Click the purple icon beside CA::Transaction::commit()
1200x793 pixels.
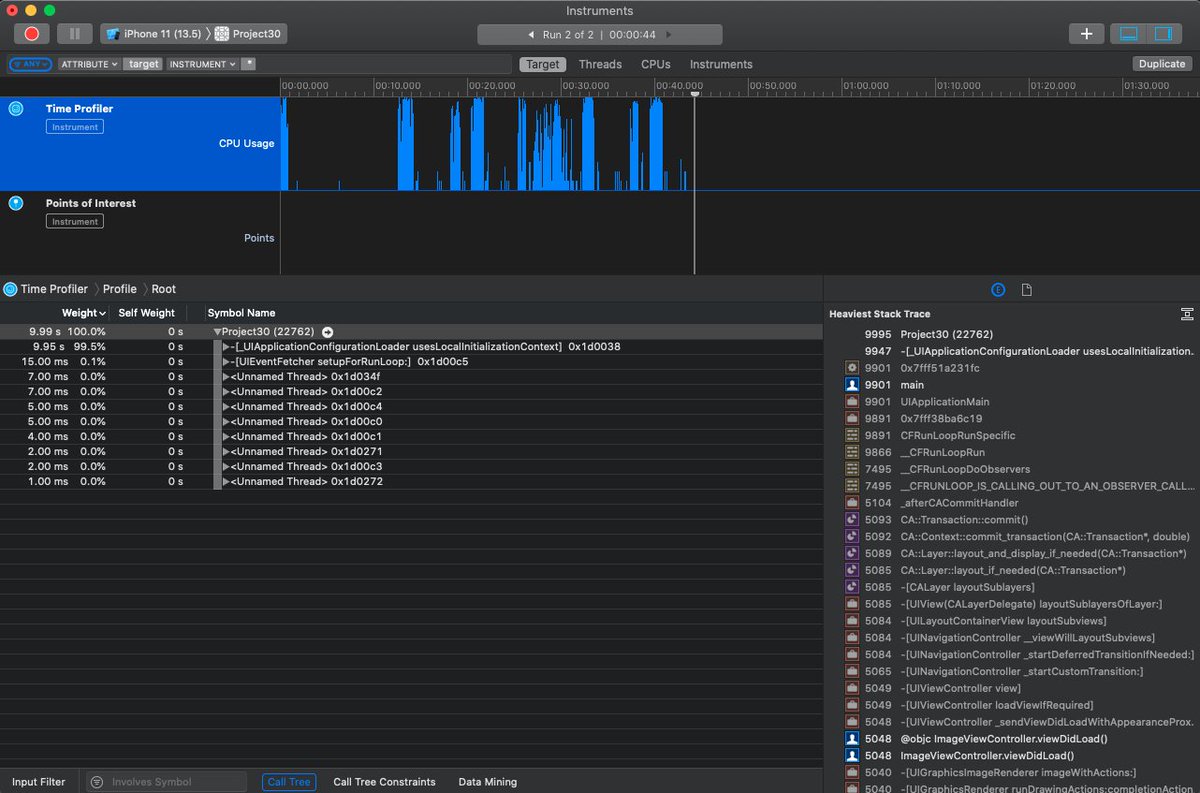click(x=853, y=520)
